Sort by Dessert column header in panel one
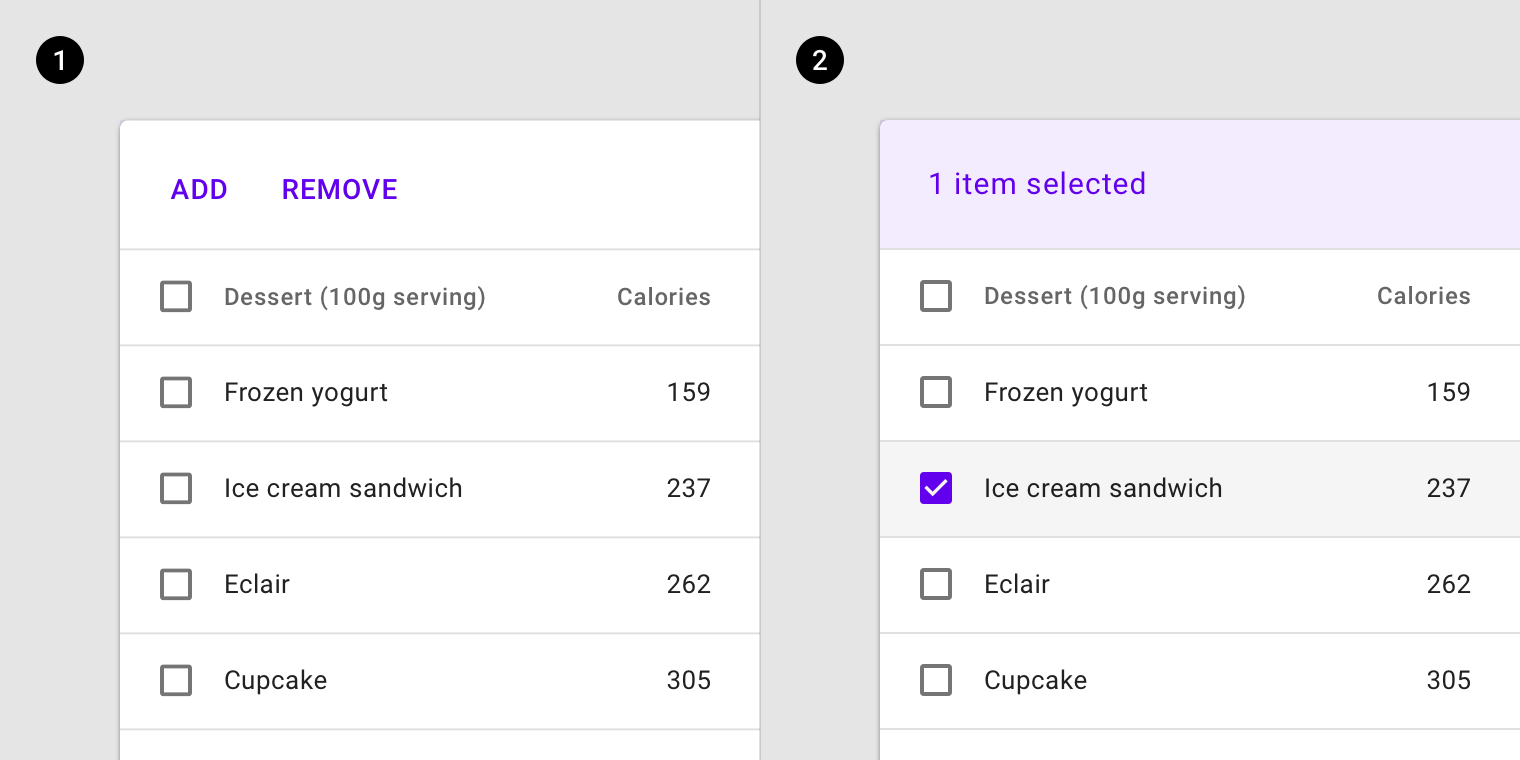This screenshot has height=760, width=1520. pyautogui.click(x=355, y=297)
